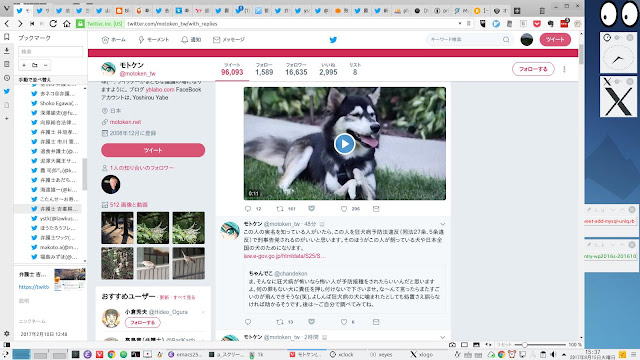Image resolution: width=640 pixels, height=360 pixels.
Task: Click the browser forward arrow
Action: coord(20,24)
